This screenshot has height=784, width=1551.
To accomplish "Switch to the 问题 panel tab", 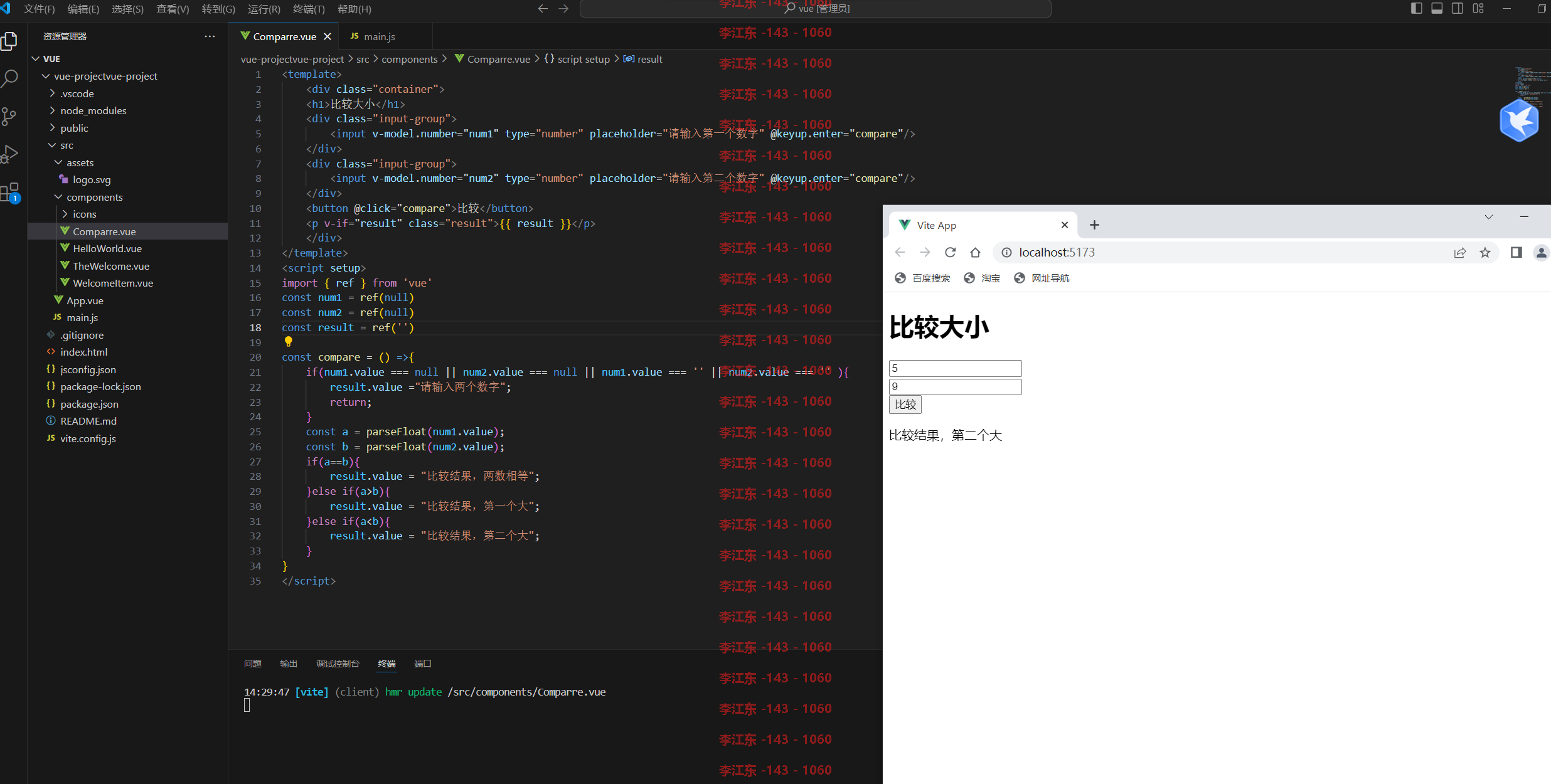I will tap(253, 664).
